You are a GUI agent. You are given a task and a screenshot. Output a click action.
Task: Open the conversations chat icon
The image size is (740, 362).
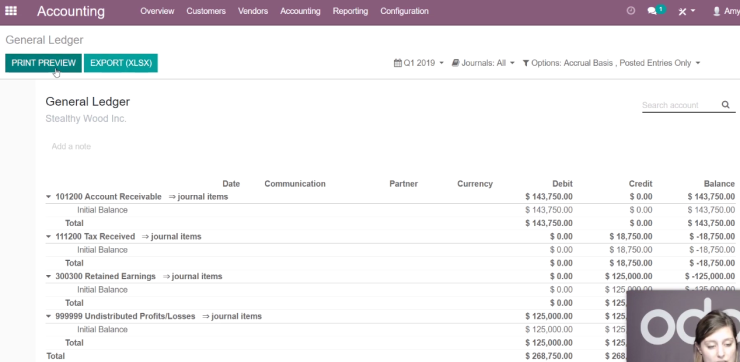click(656, 10)
